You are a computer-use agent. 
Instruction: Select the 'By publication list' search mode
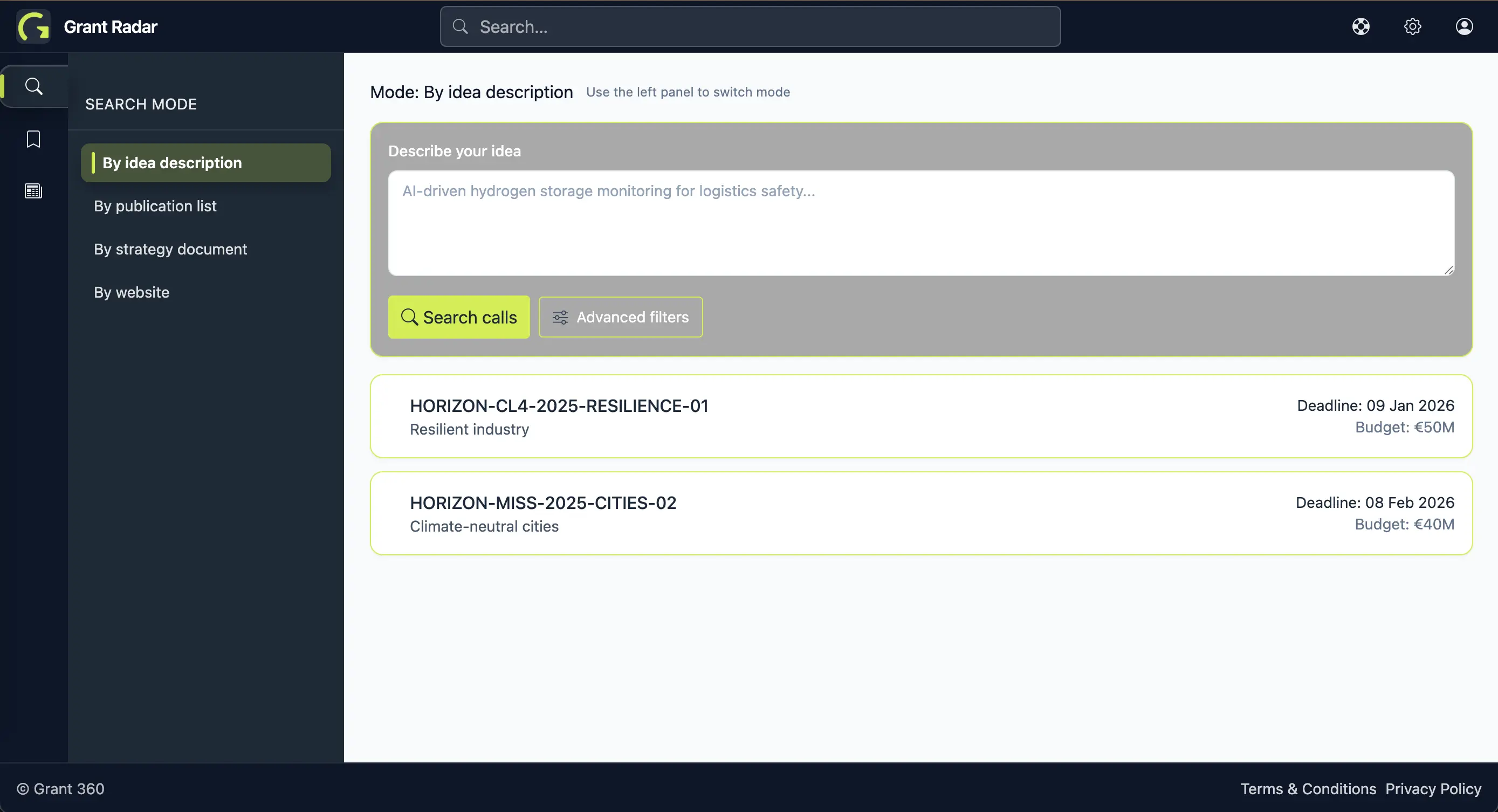(x=155, y=206)
